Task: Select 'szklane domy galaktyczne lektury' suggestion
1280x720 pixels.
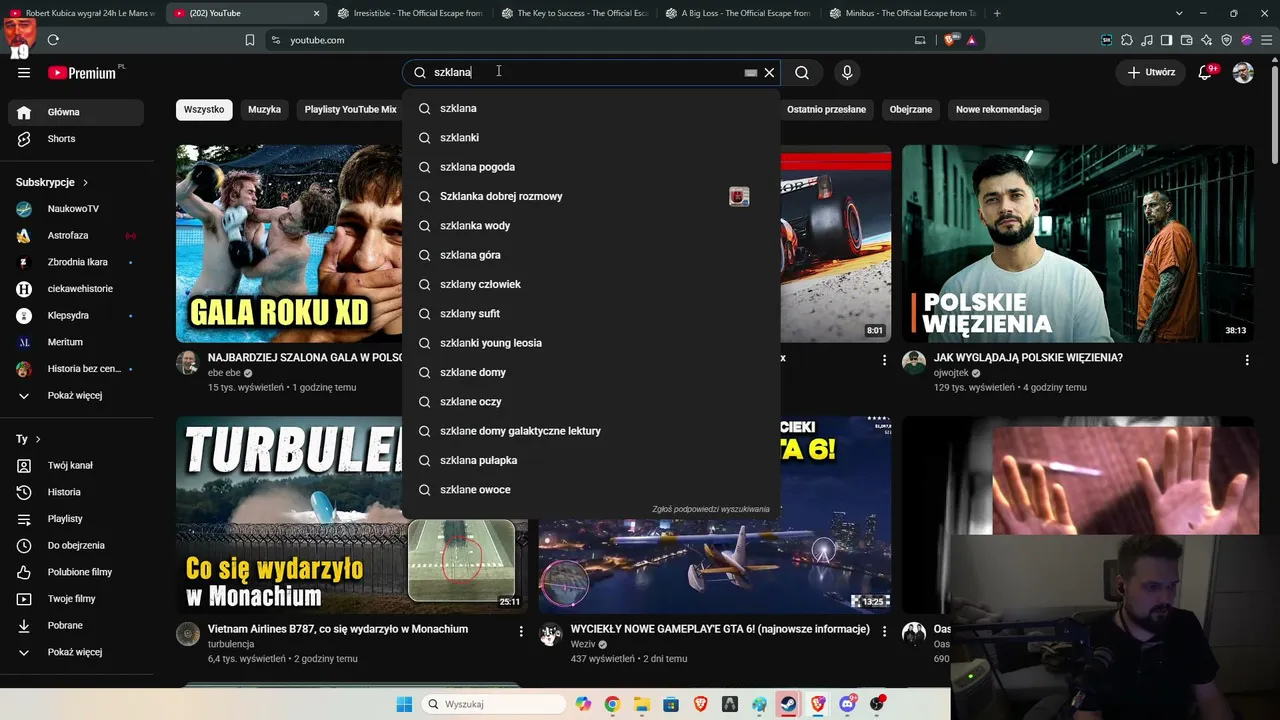Action: click(591, 431)
